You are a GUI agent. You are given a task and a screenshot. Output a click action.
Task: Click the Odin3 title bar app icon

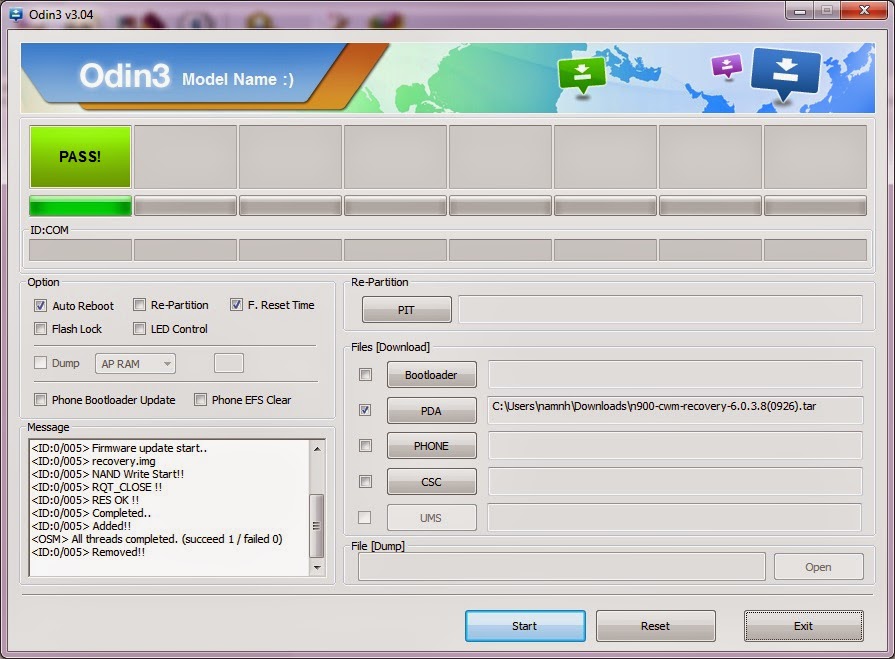(x=16, y=14)
